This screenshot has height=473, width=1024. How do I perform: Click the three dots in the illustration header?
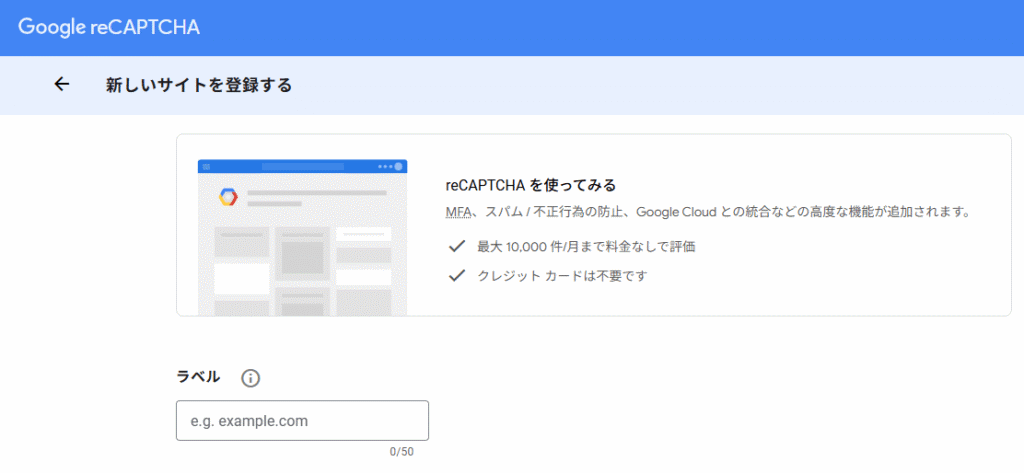click(x=385, y=166)
